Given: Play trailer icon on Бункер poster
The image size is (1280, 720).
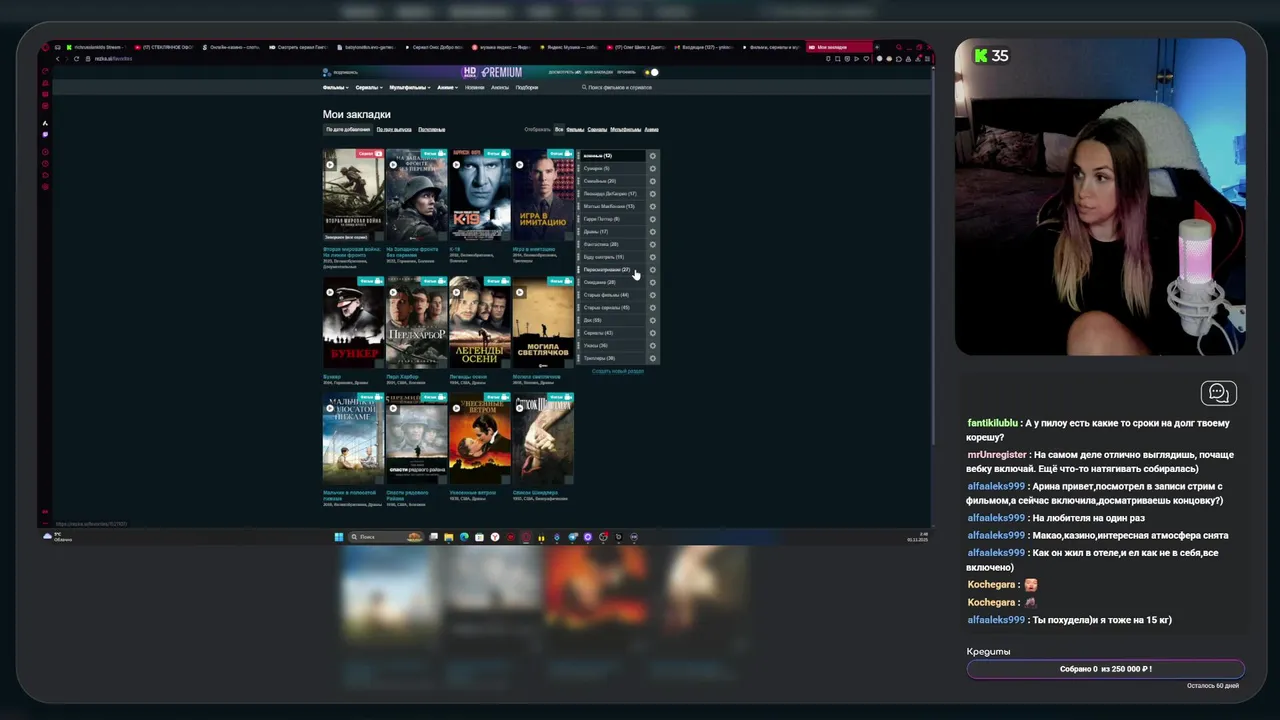Looking at the screenshot, I should 330,293.
